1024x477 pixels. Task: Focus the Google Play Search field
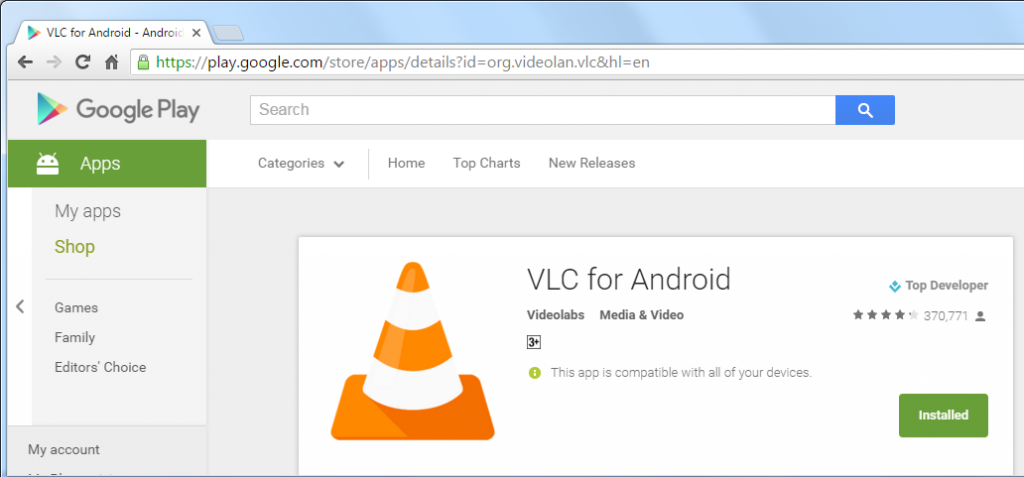[543, 110]
